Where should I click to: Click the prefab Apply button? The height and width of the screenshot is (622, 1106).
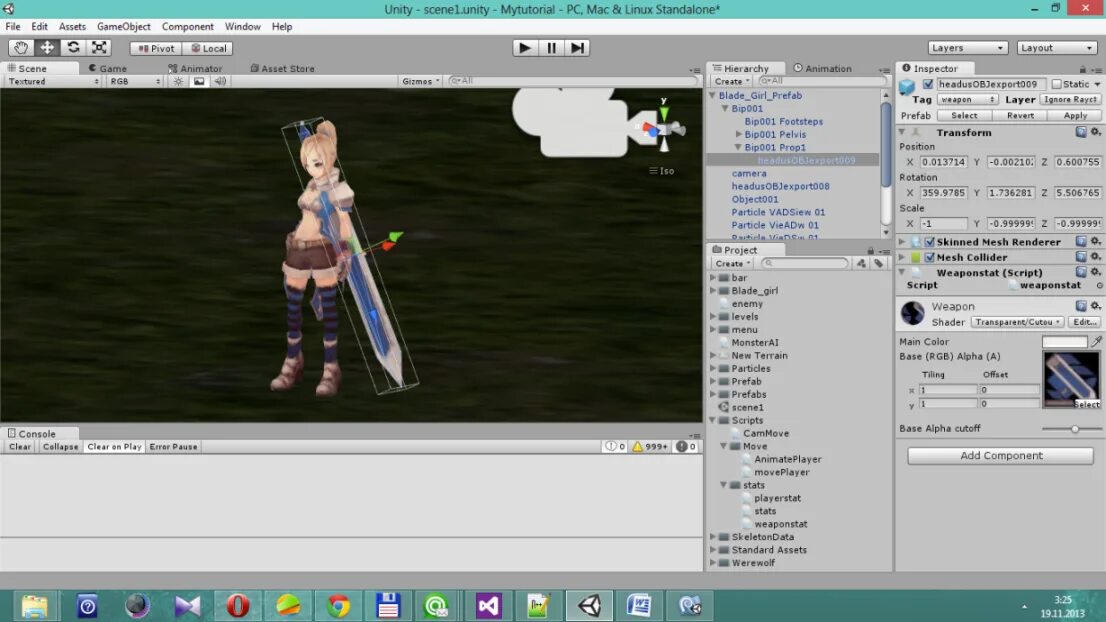click(x=1075, y=115)
